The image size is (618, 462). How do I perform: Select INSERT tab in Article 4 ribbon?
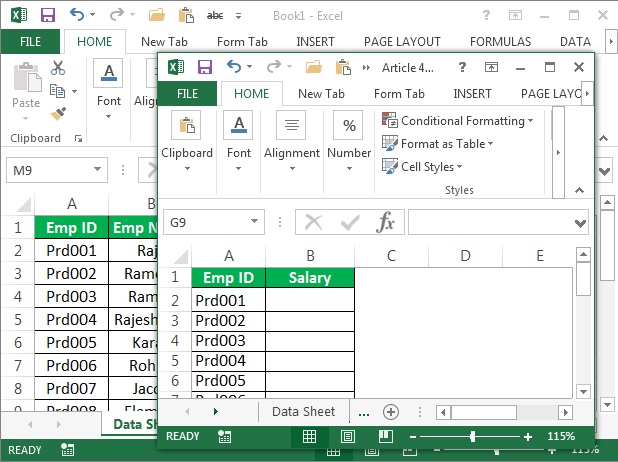click(x=472, y=94)
